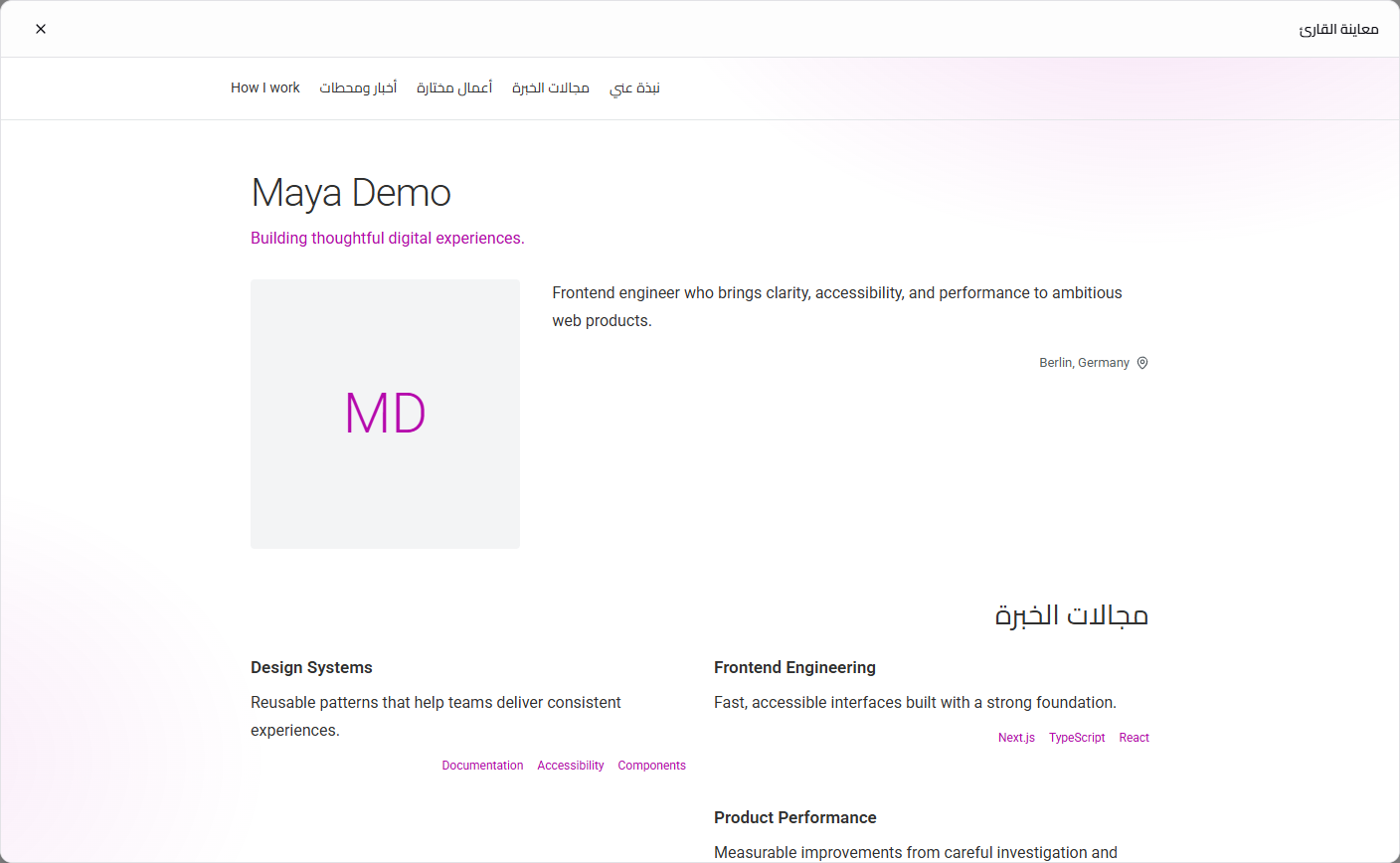
Task: Click the معاينة القارئ dialog title
Action: point(1338,29)
